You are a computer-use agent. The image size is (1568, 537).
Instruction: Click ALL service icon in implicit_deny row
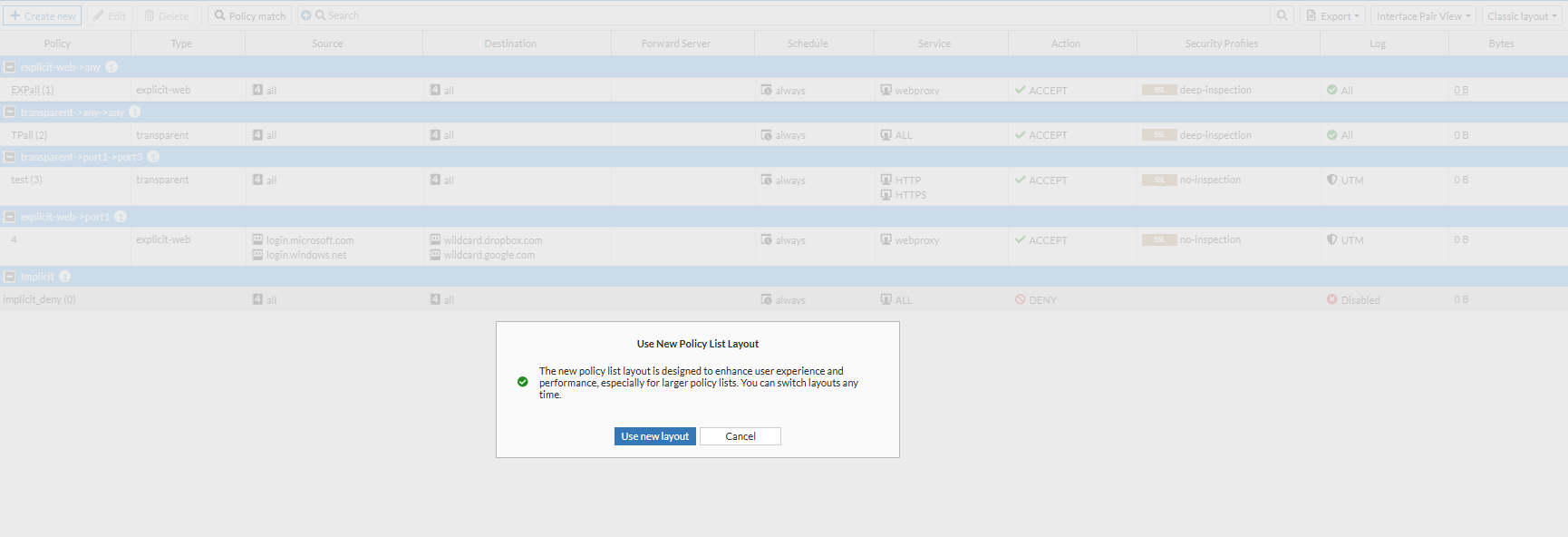coord(886,299)
